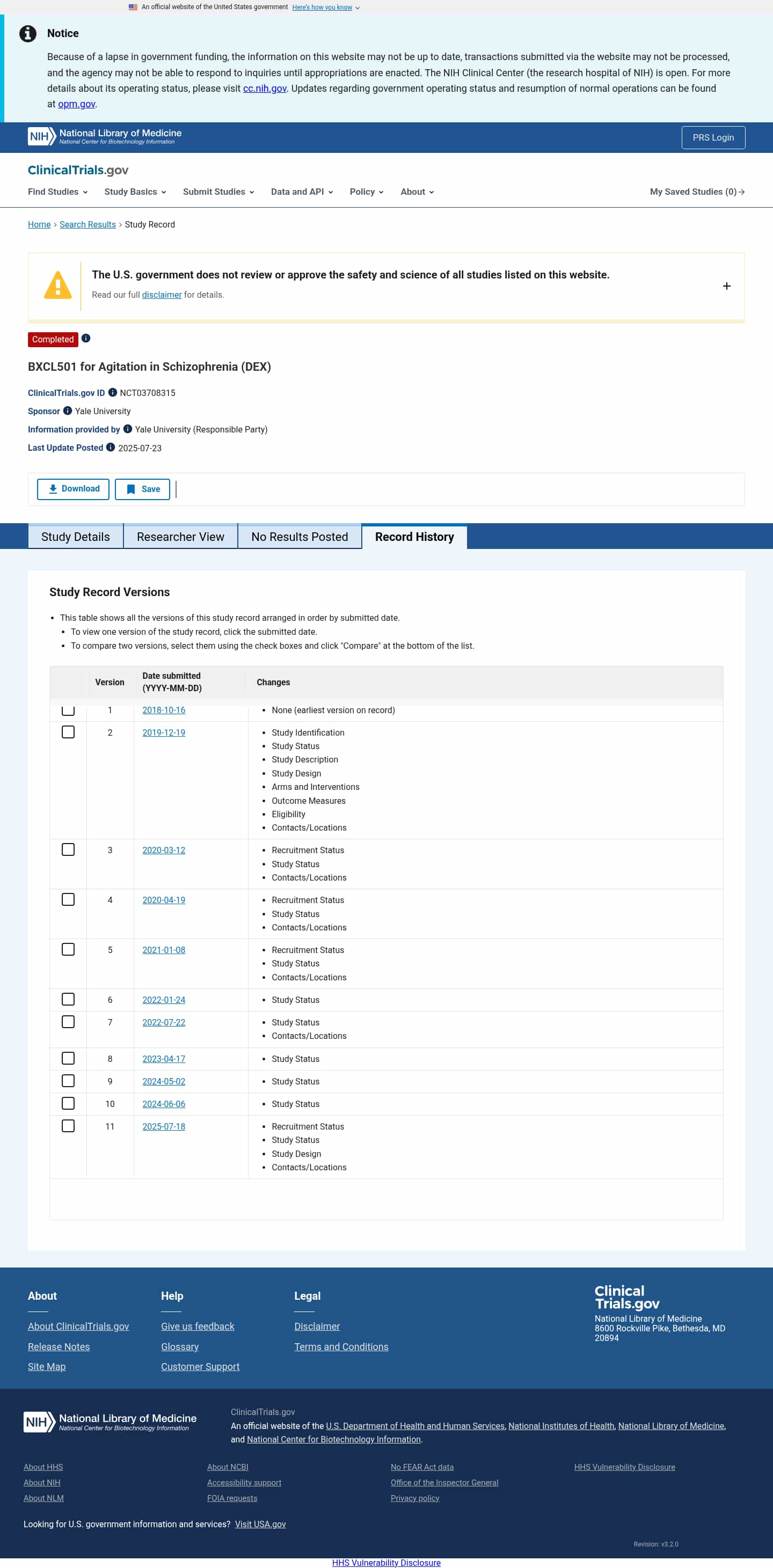Expand the About navigation menu
Image resolution: width=773 pixels, height=1568 pixels.
(x=417, y=192)
